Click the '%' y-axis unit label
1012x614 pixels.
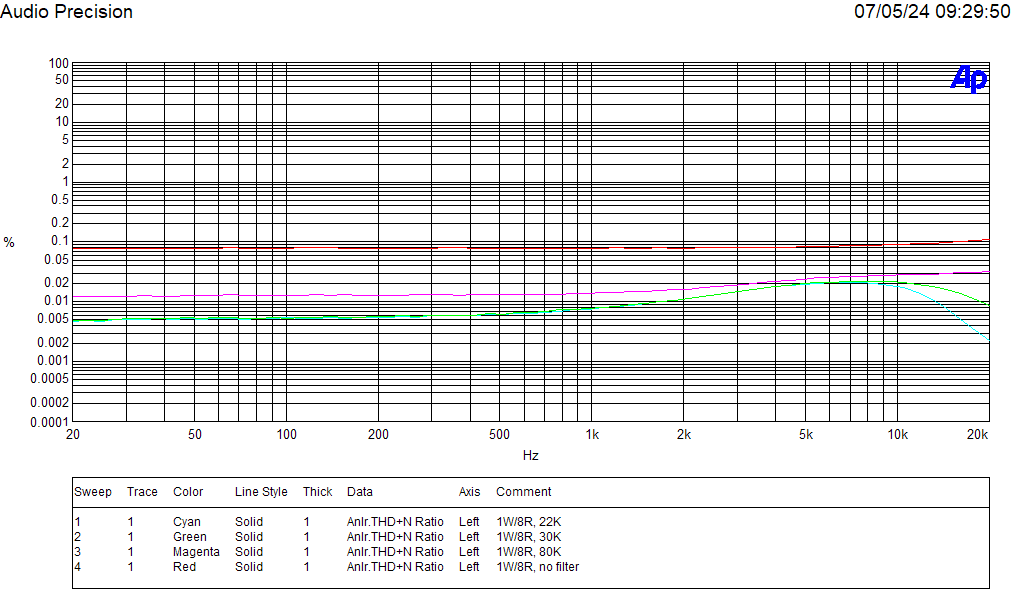tap(9, 243)
